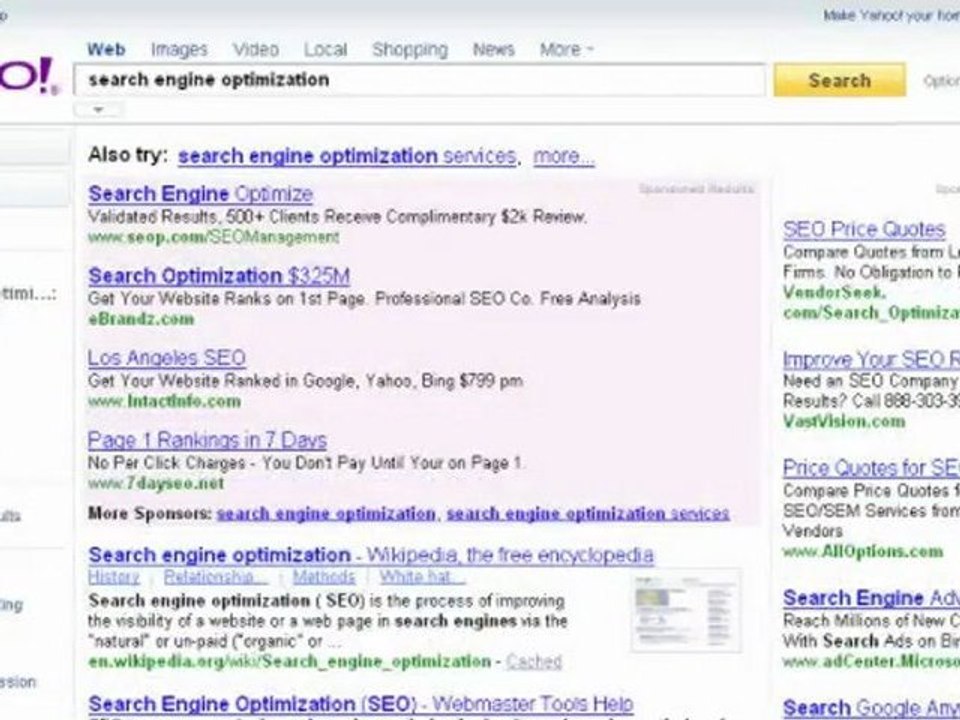Viewport: 960px width, 720px height.
Task: Click the yellow Search button
Action: 839,80
